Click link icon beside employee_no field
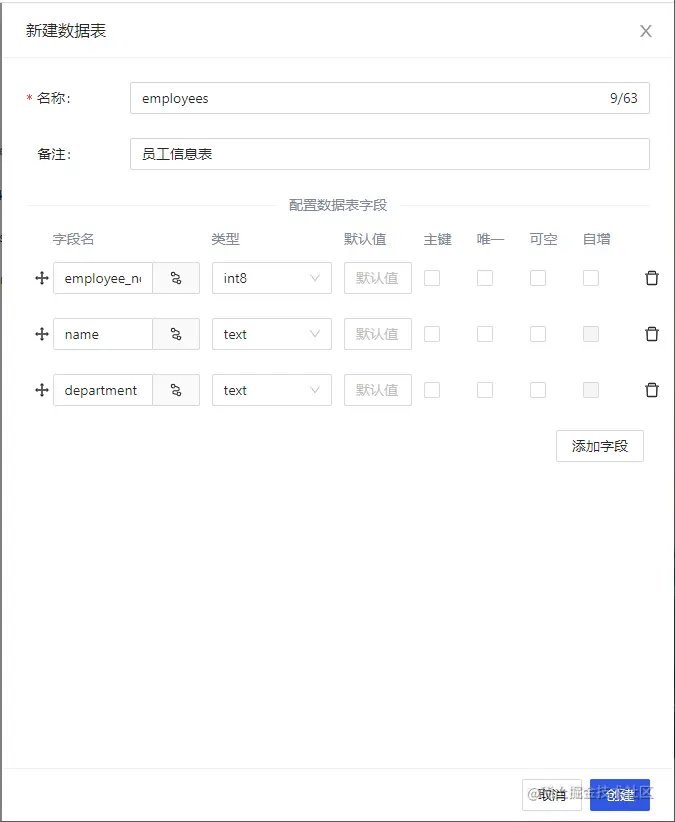Viewport: 675px width, 822px height. tap(176, 278)
